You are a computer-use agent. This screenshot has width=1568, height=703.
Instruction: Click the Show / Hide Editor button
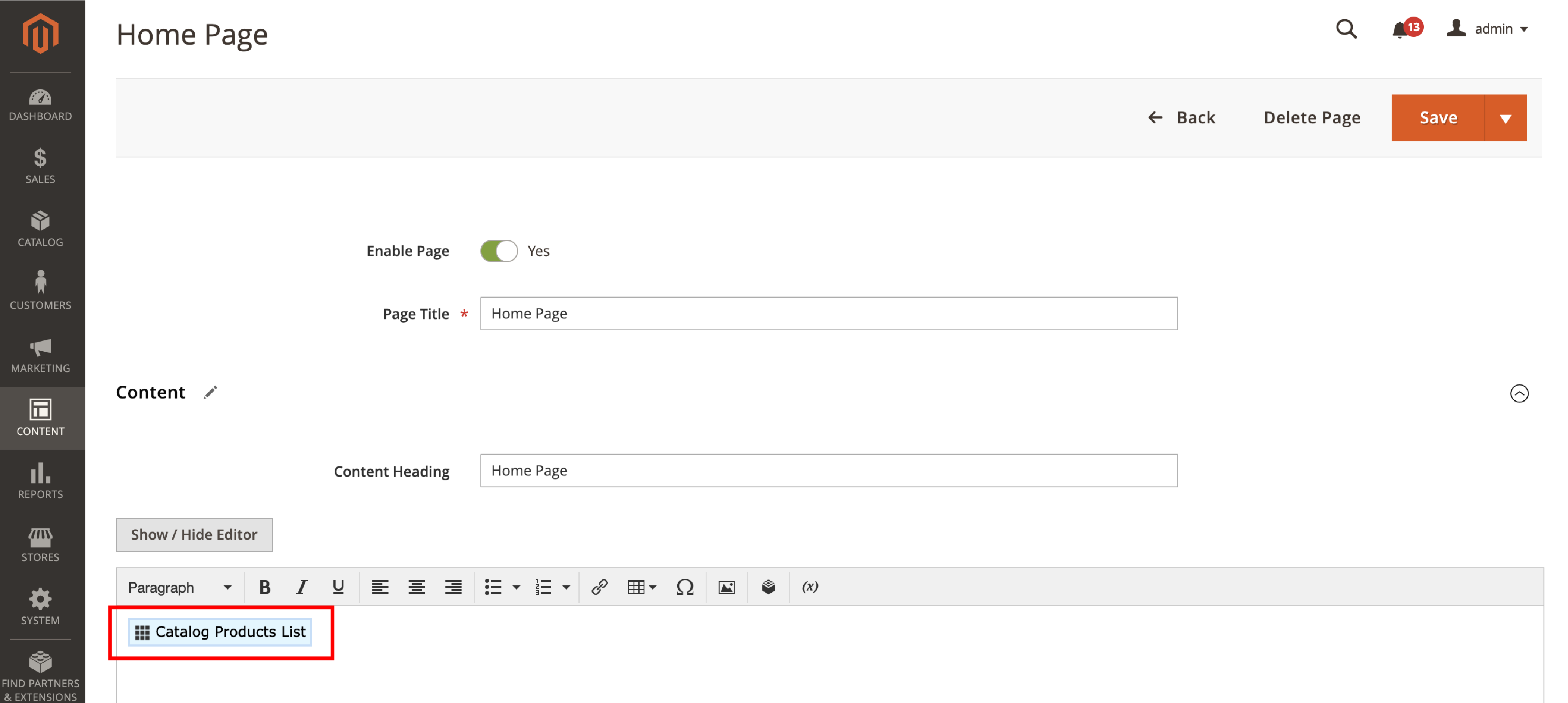194,534
